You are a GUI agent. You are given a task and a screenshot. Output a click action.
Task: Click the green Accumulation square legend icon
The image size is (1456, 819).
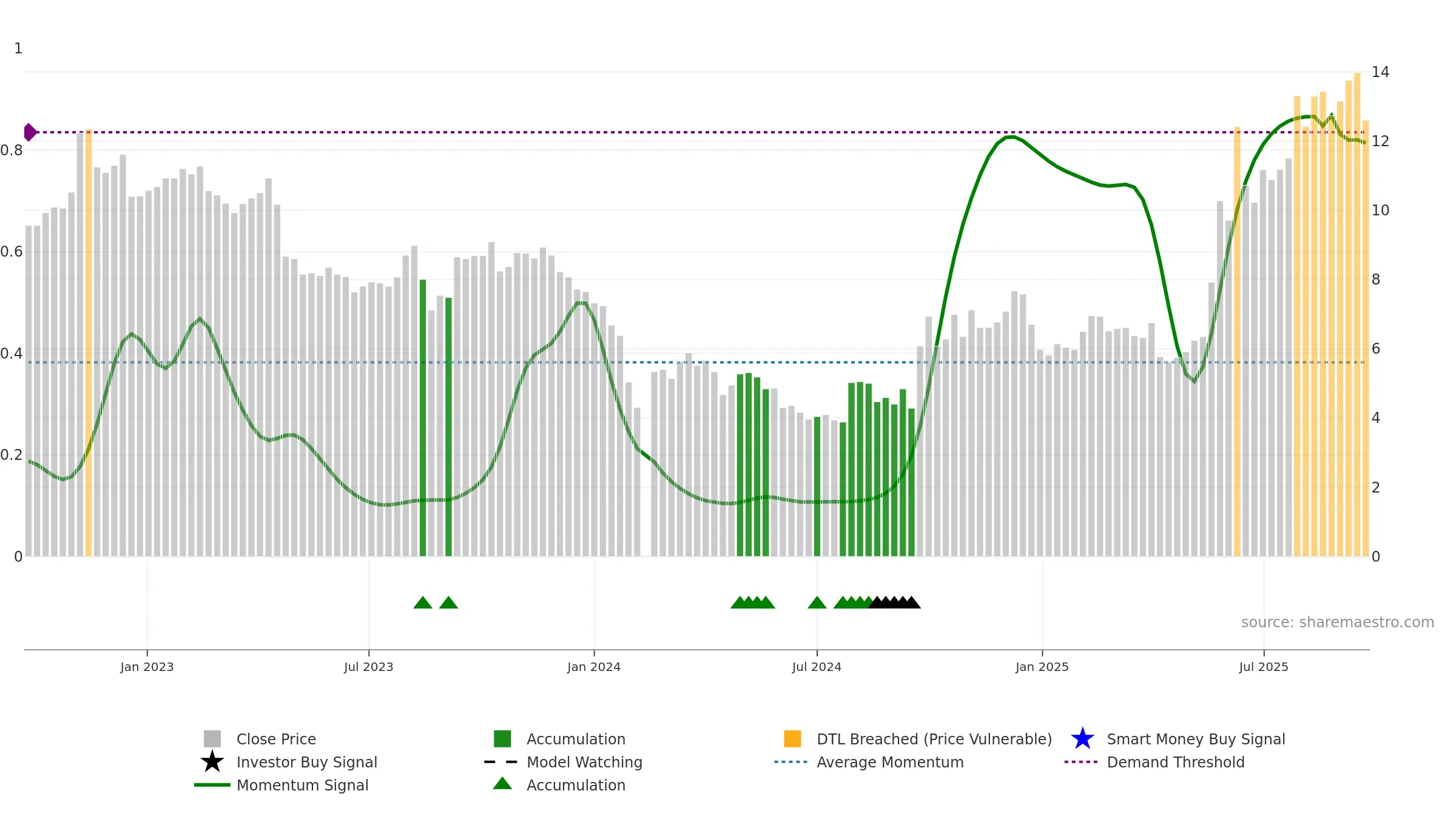[502, 739]
